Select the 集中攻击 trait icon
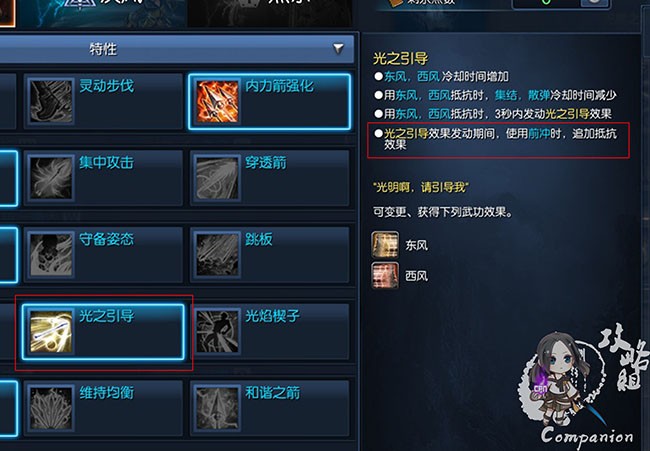650x451 pixels. pyautogui.click(x=51, y=178)
